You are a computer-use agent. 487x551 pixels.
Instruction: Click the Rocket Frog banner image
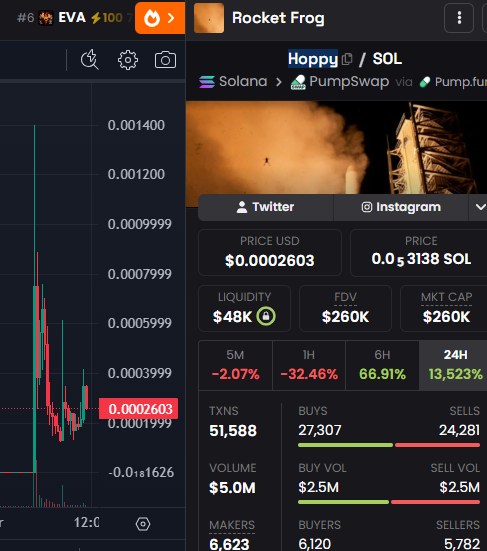click(x=337, y=148)
